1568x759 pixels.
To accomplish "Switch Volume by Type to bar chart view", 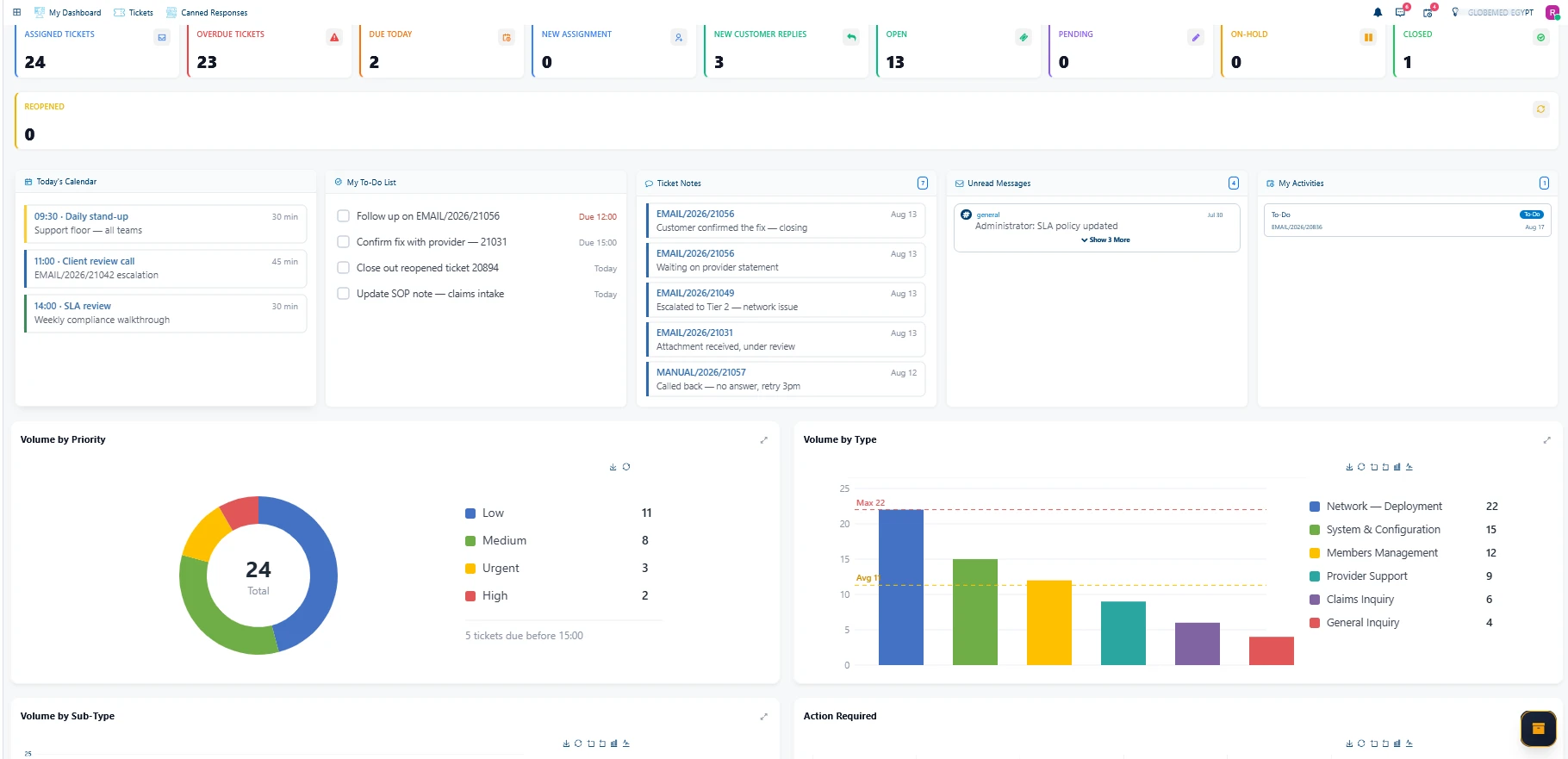I will [1397, 467].
